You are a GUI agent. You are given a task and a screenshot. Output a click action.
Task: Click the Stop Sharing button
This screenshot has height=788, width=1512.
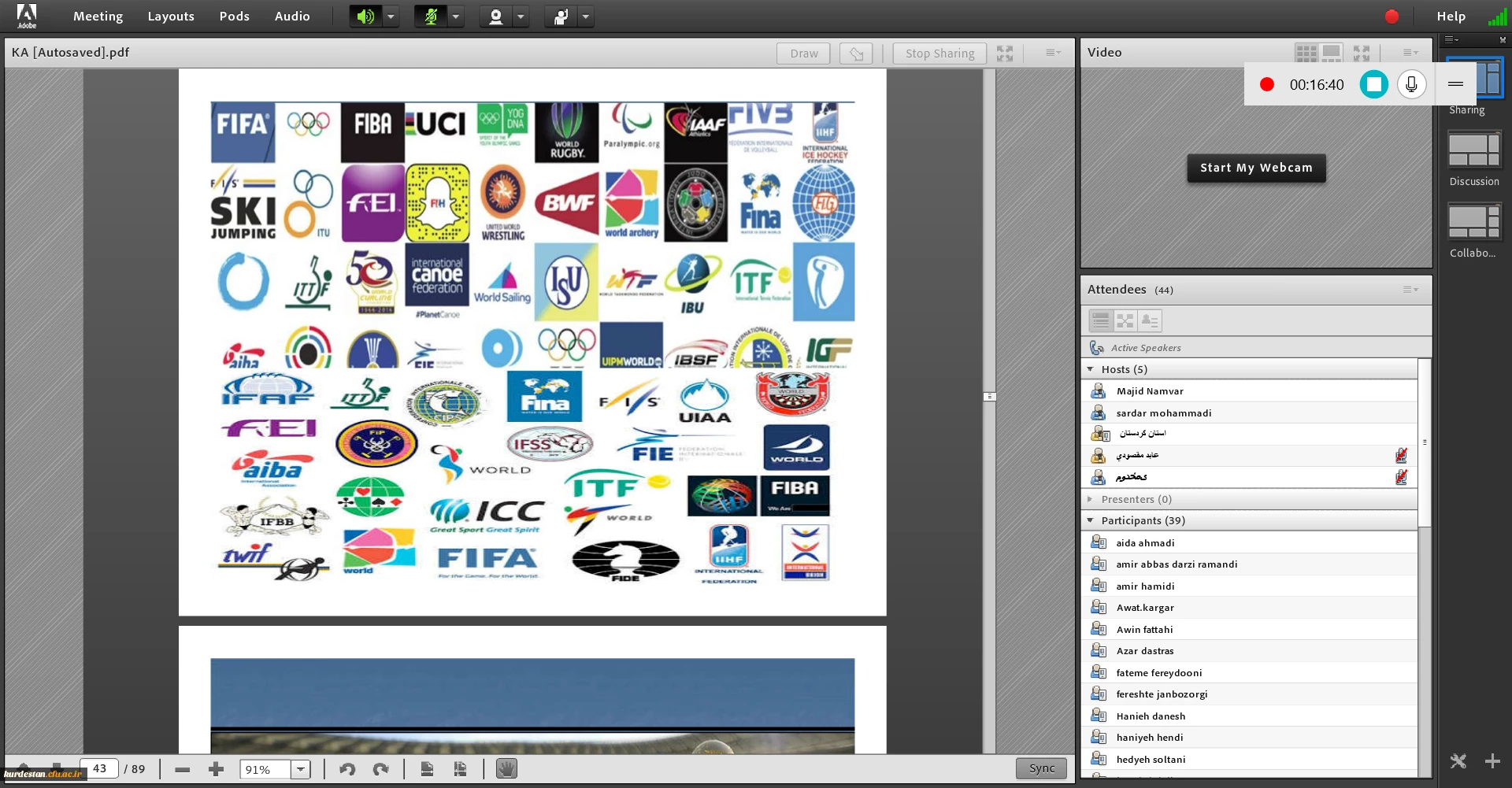point(939,54)
